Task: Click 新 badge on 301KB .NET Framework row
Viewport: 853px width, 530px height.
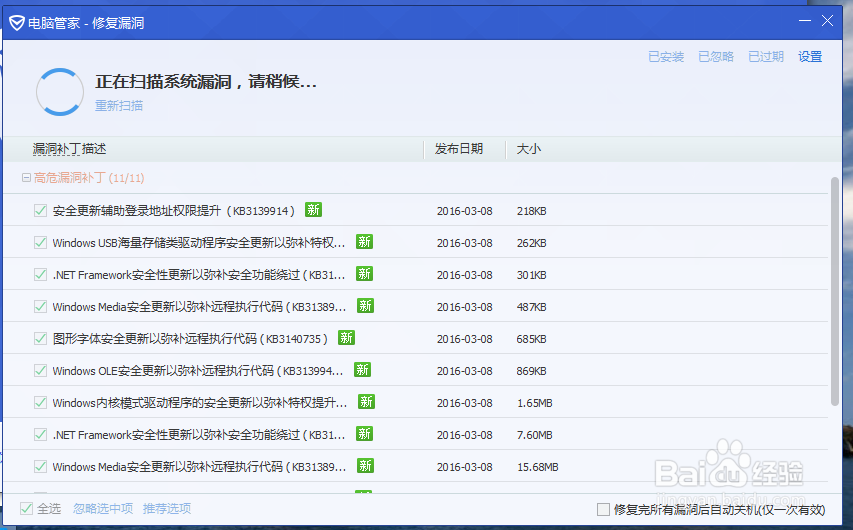Action: point(364,274)
